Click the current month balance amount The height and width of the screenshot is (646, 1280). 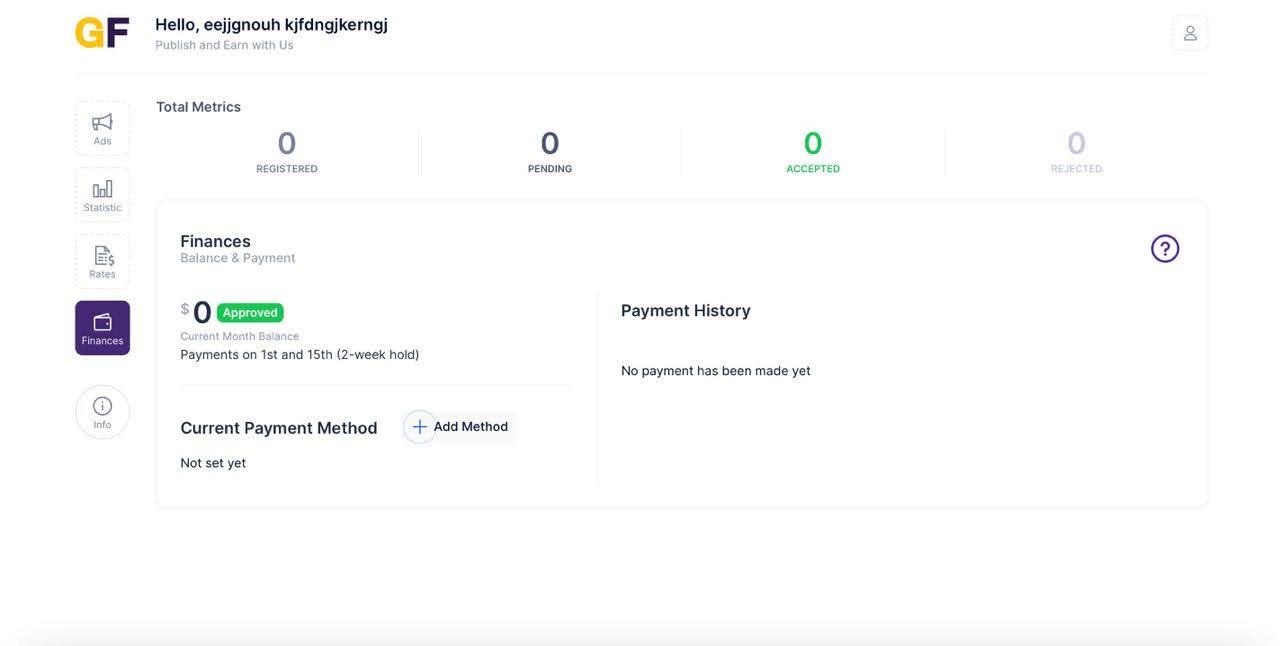[202, 312]
